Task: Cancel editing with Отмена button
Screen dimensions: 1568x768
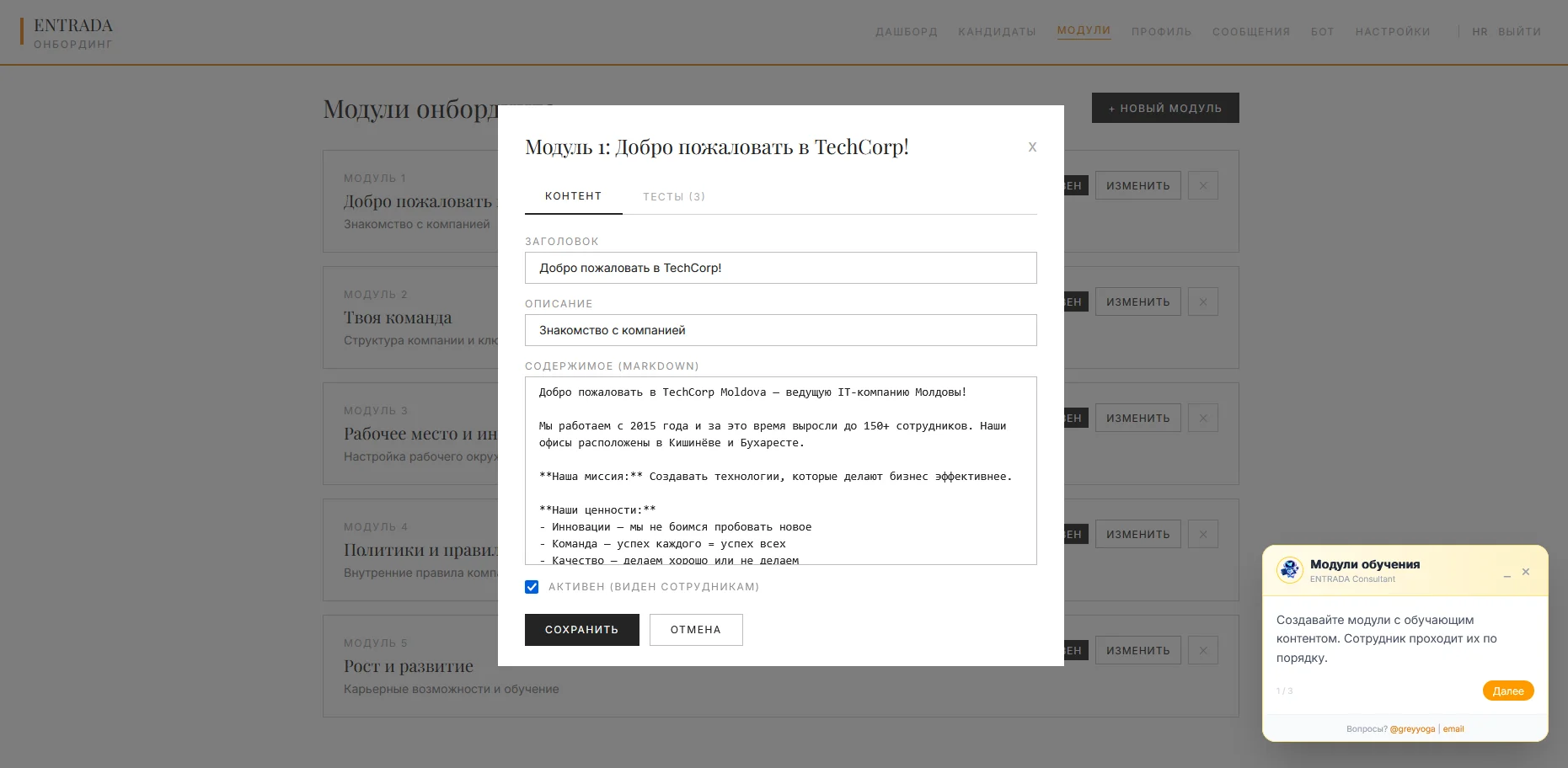Action: pyautogui.click(x=696, y=630)
